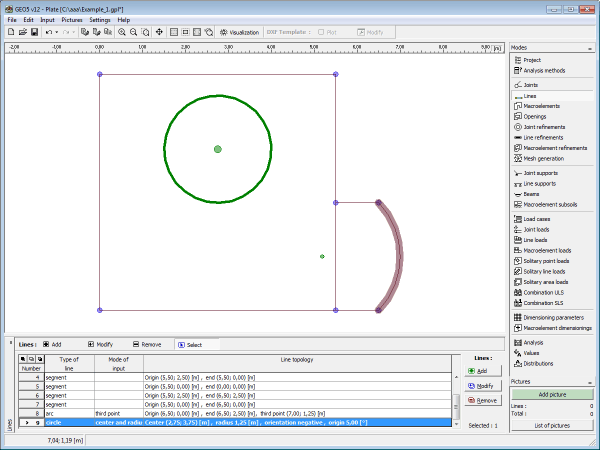Click the Zoom in magnifier icon
This screenshot has height=450, width=600.
(122, 32)
